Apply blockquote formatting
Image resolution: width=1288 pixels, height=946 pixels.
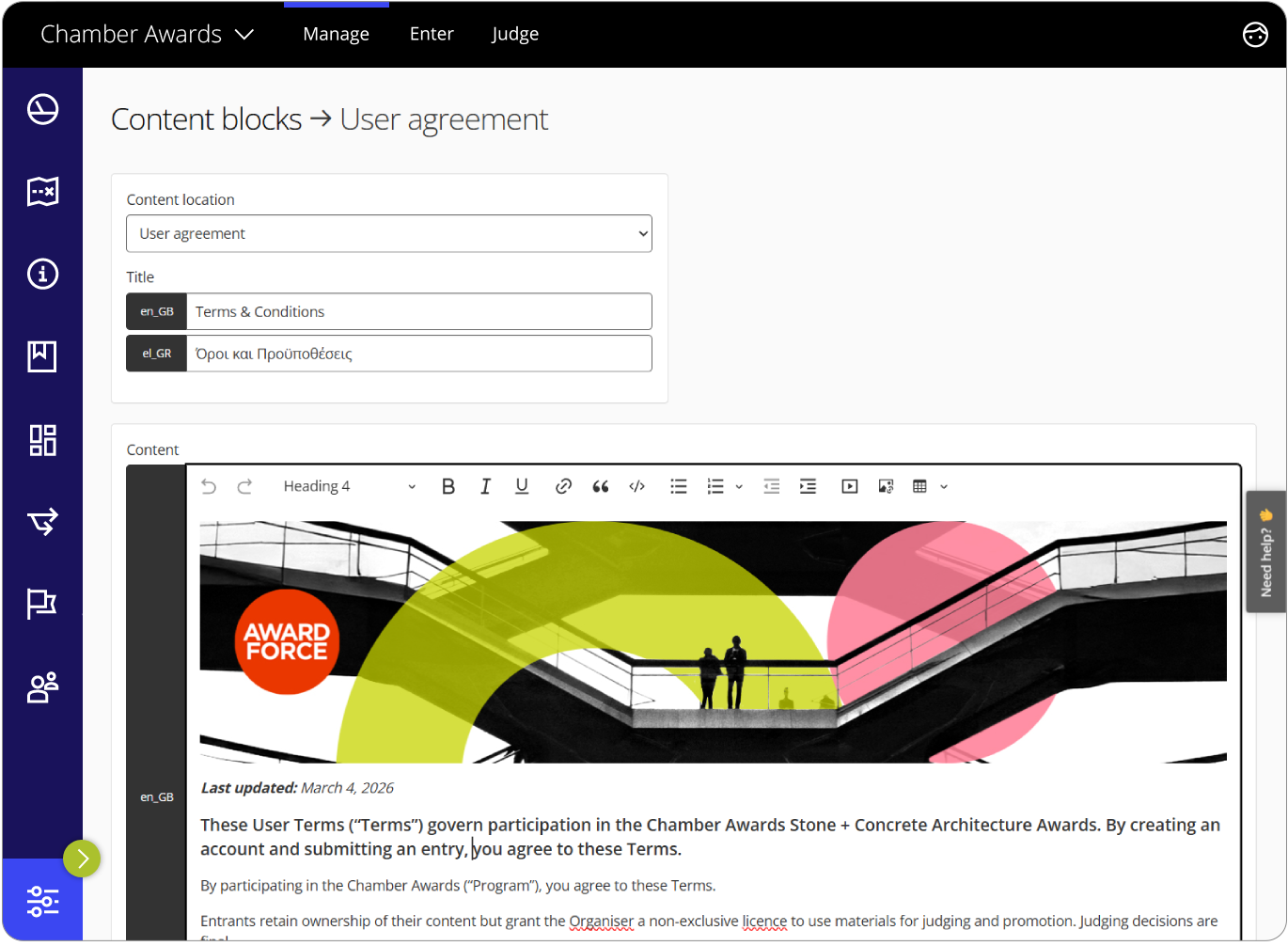point(600,485)
